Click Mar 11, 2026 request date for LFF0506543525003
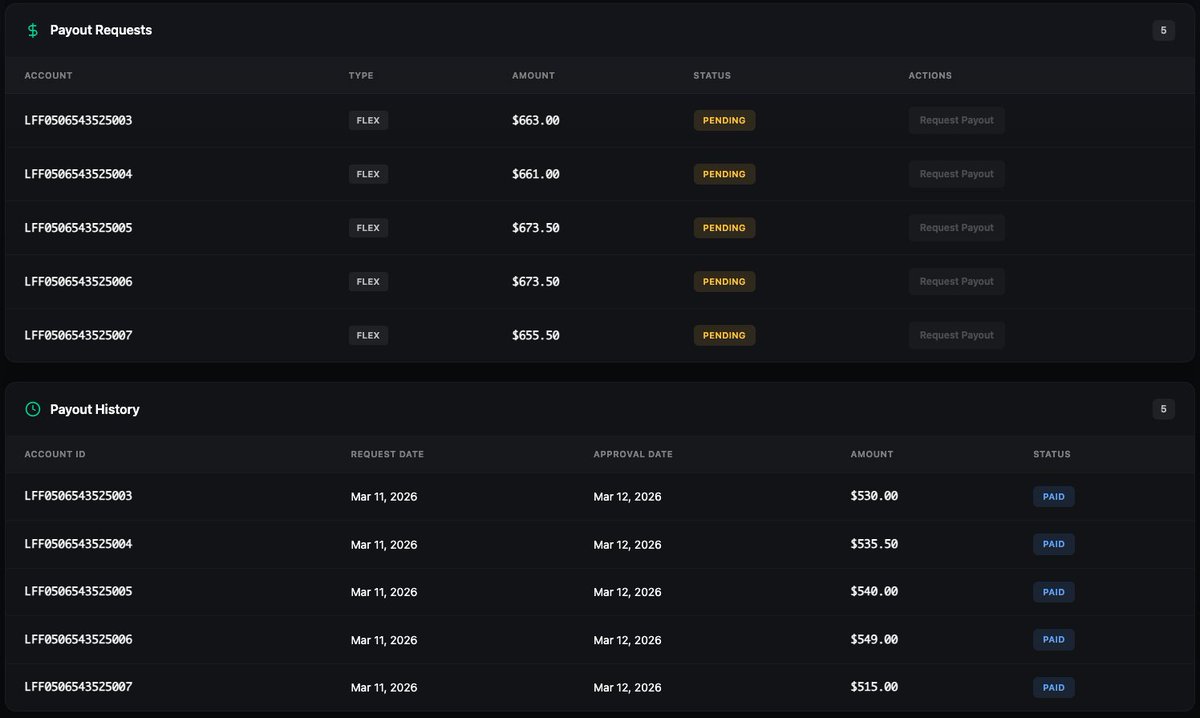 pyautogui.click(x=384, y=497)
